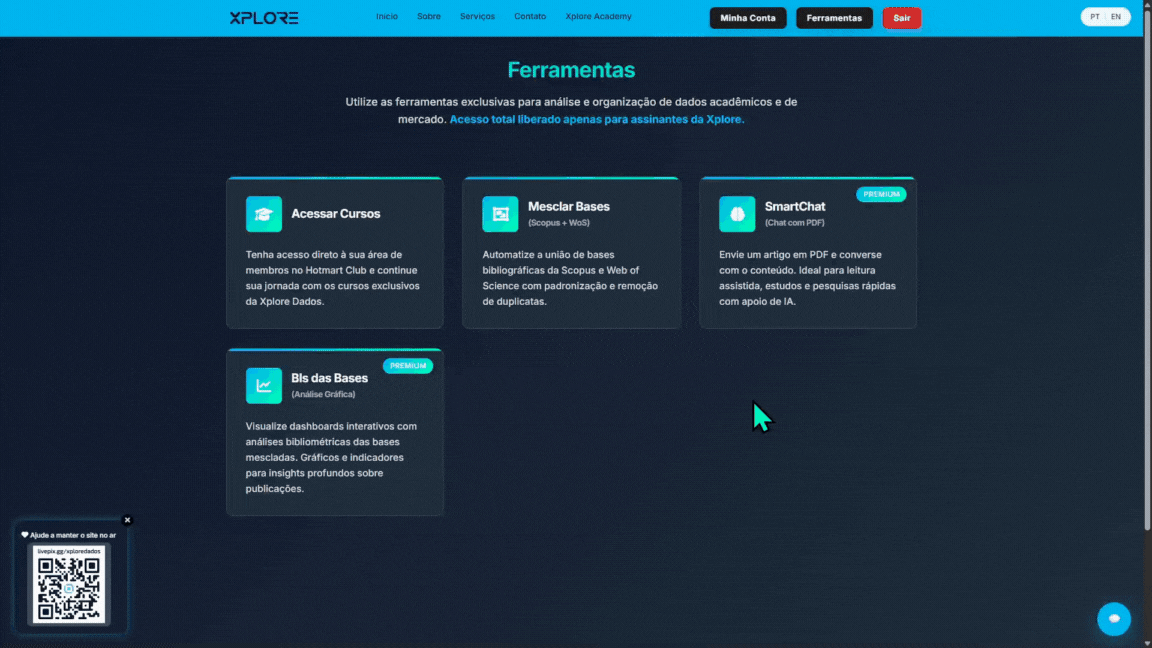Visit Xplore Academy from the navbar
The width and height of the screenshot is (1152, 648).
[598, 16]
